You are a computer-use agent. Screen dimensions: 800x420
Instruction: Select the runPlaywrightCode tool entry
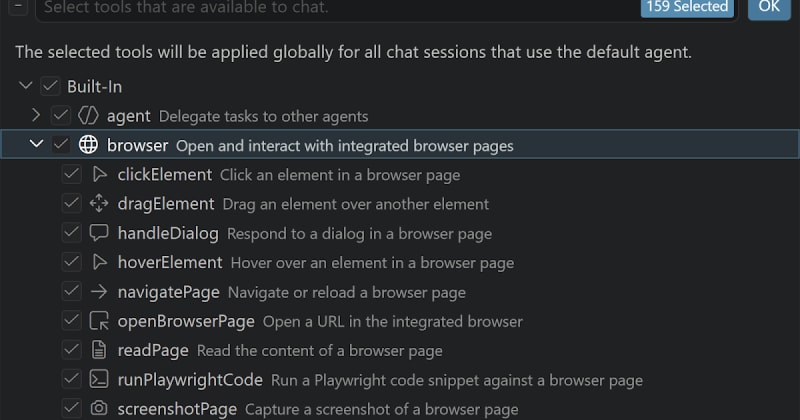pos(190,380)
